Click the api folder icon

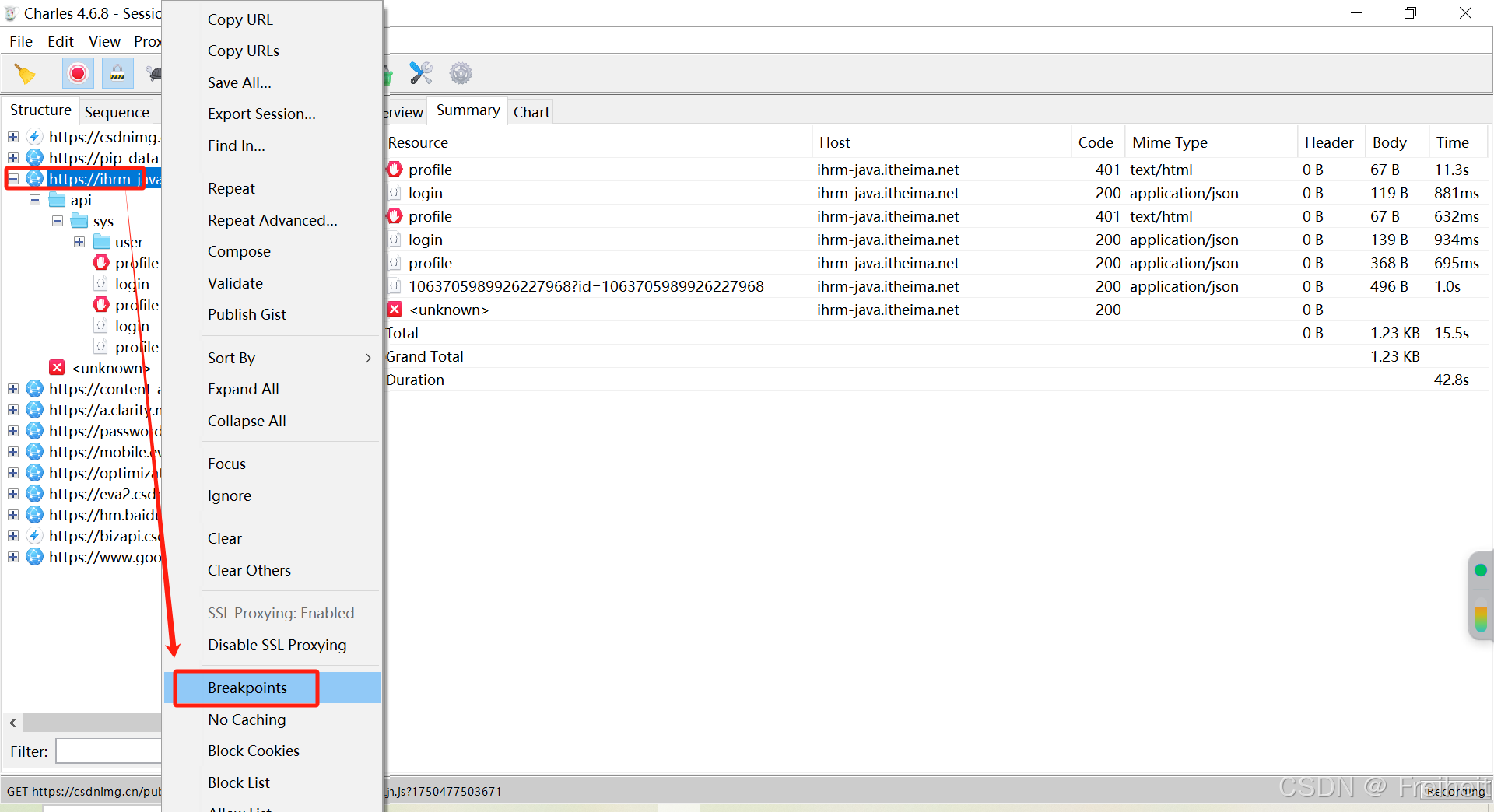(58, 200)
